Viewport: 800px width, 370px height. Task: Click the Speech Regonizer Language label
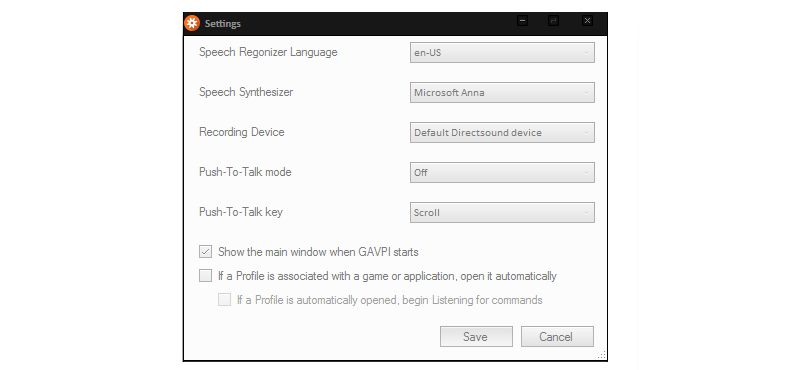268,52
